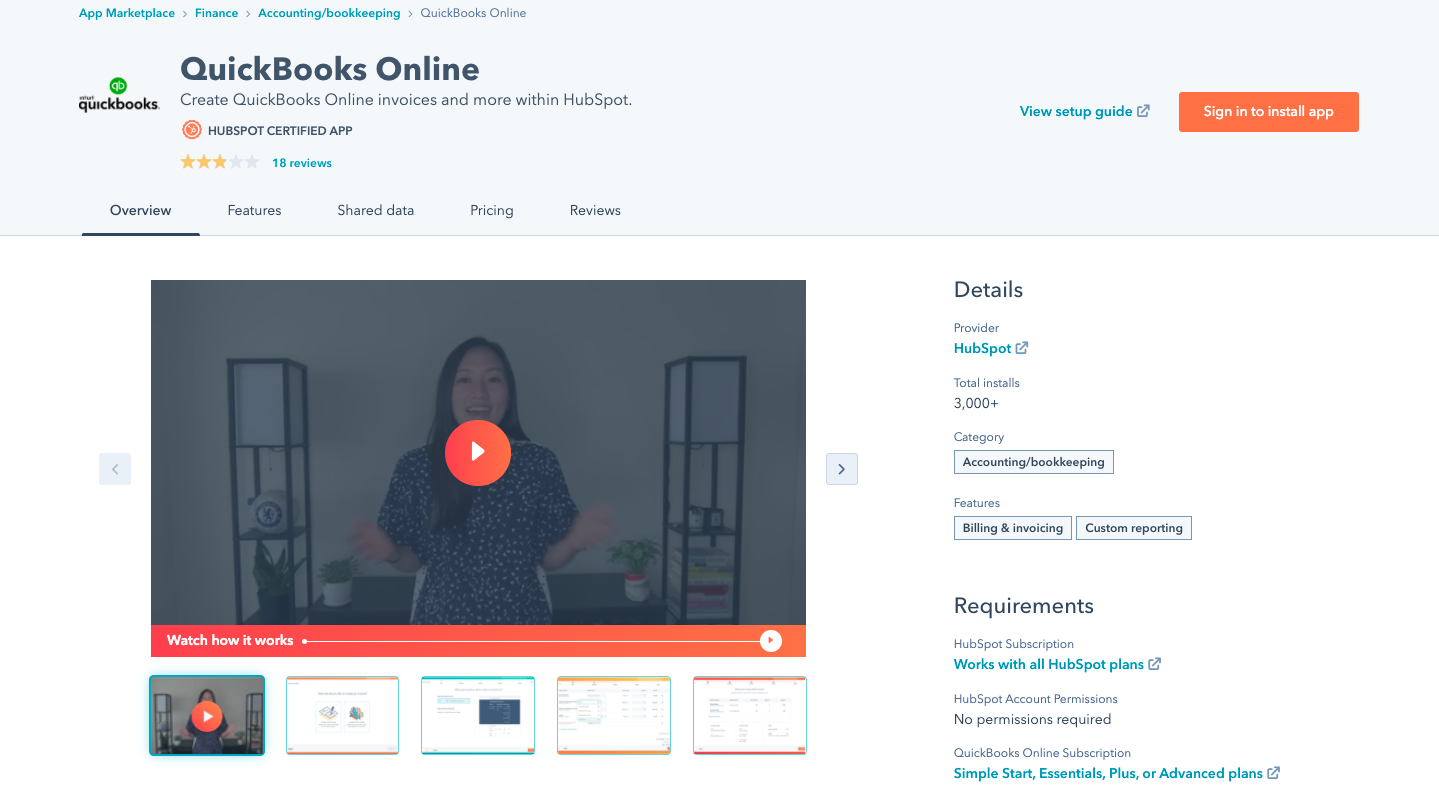Click the Requirements heading
The image size is (1439, 788).
(x=1024, y=606)
